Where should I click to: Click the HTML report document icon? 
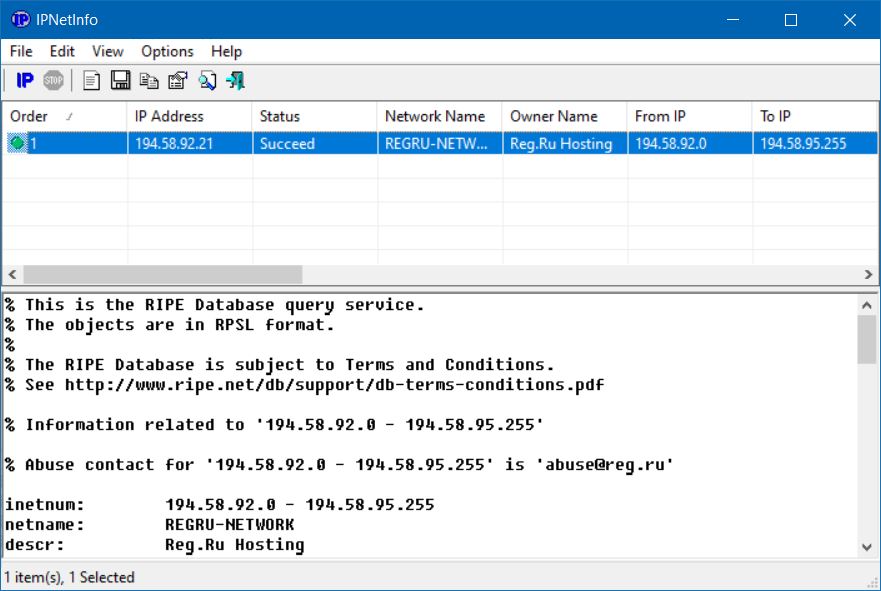(92, 81)
